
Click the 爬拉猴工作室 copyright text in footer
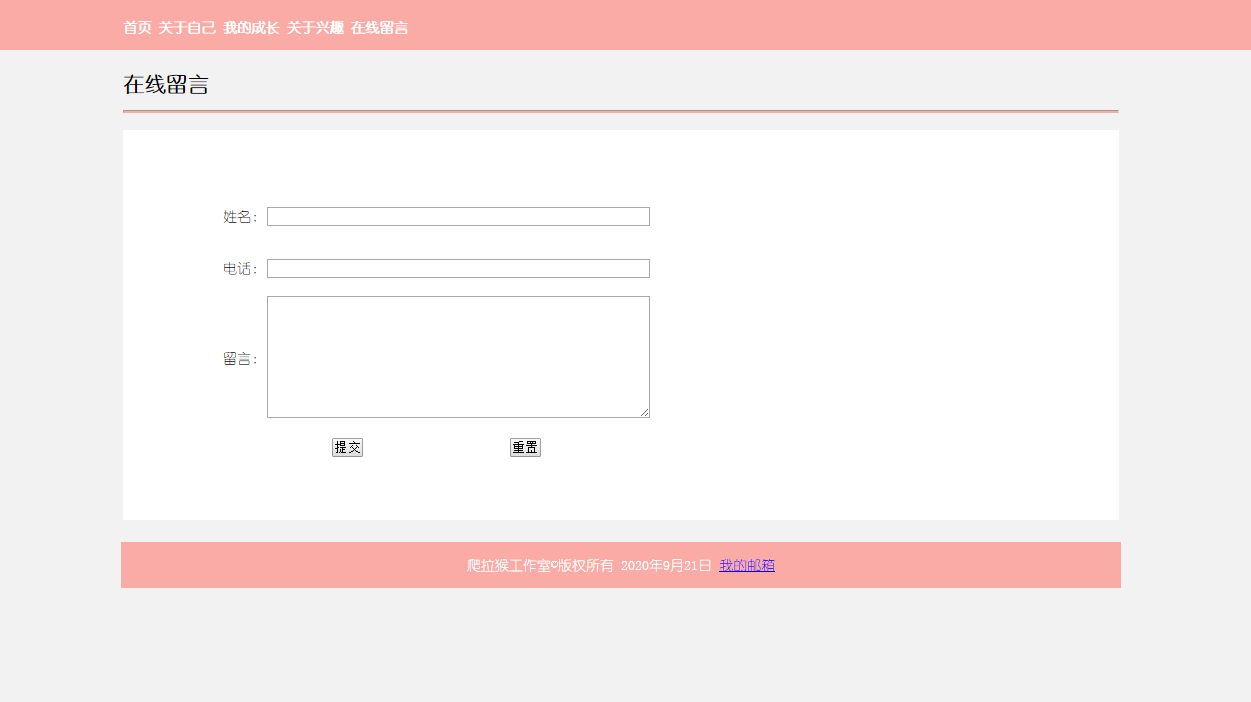(x=540, y=566)
